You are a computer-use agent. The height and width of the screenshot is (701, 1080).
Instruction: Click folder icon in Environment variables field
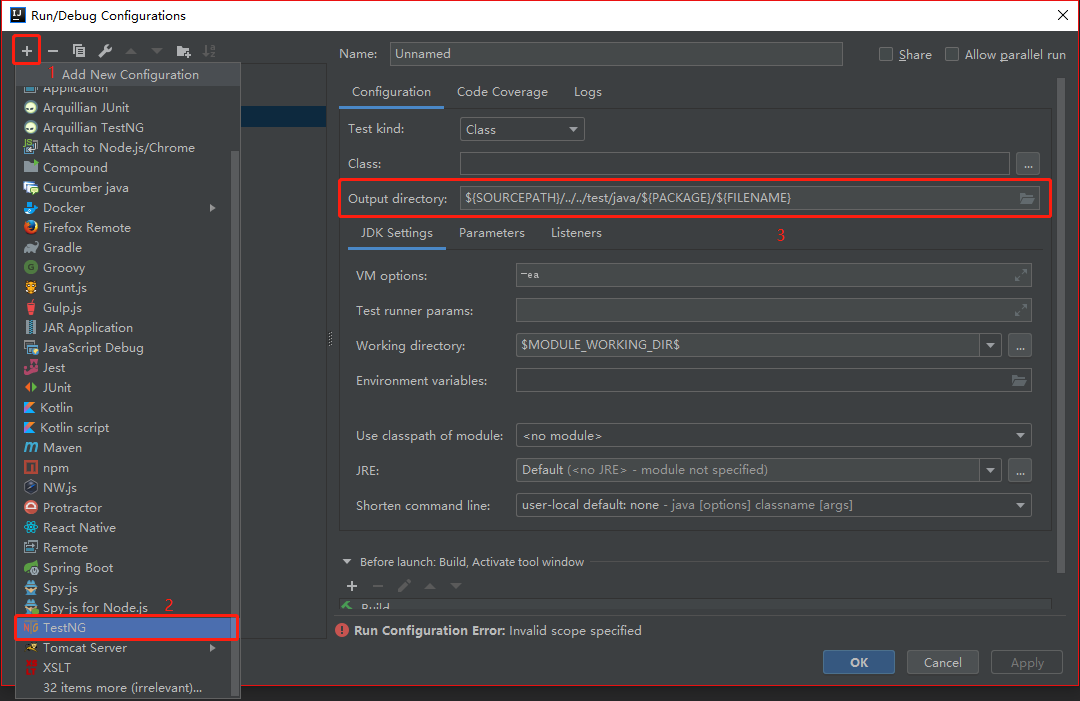click(1019, 380)
